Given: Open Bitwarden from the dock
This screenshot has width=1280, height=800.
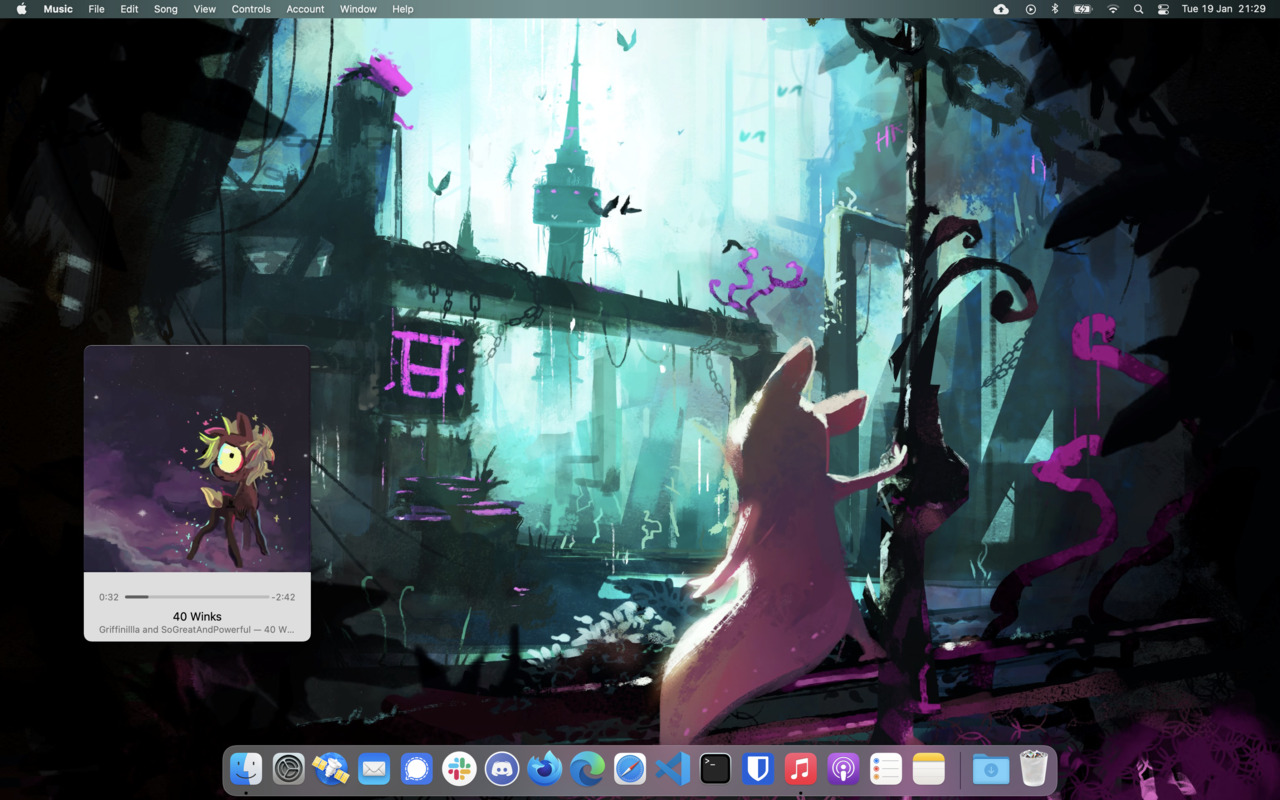Looking at the screenshot, I should coord(758,769).
